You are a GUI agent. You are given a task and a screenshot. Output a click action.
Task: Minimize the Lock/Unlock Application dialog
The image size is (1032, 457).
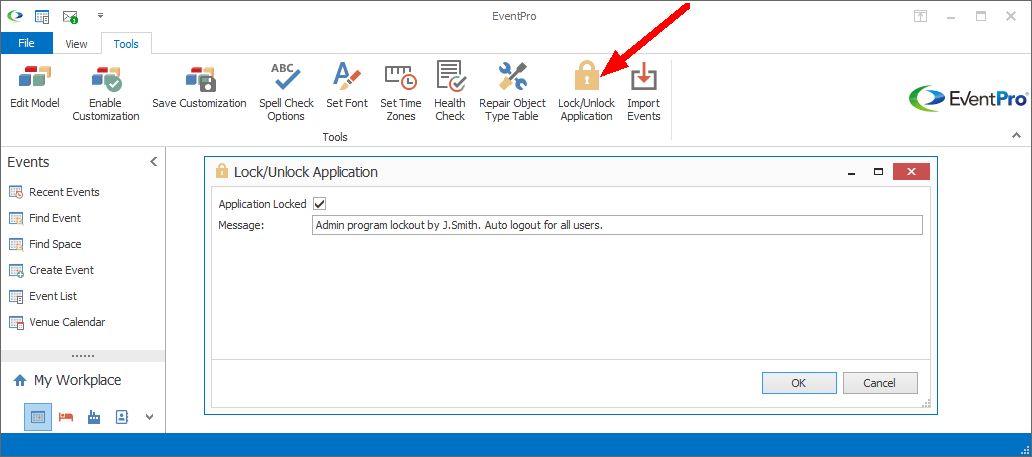(x=852, y=173)
